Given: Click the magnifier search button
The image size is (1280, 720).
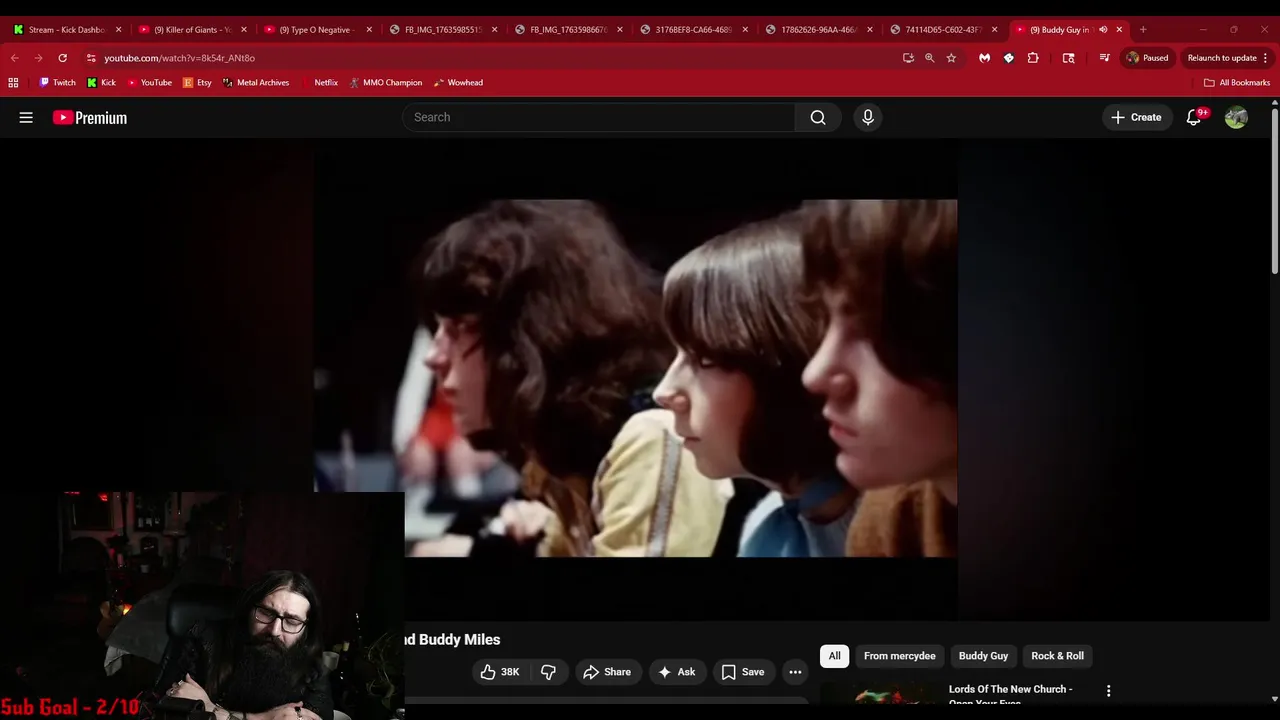Looking at the screenshot, I should coord(818,117).
